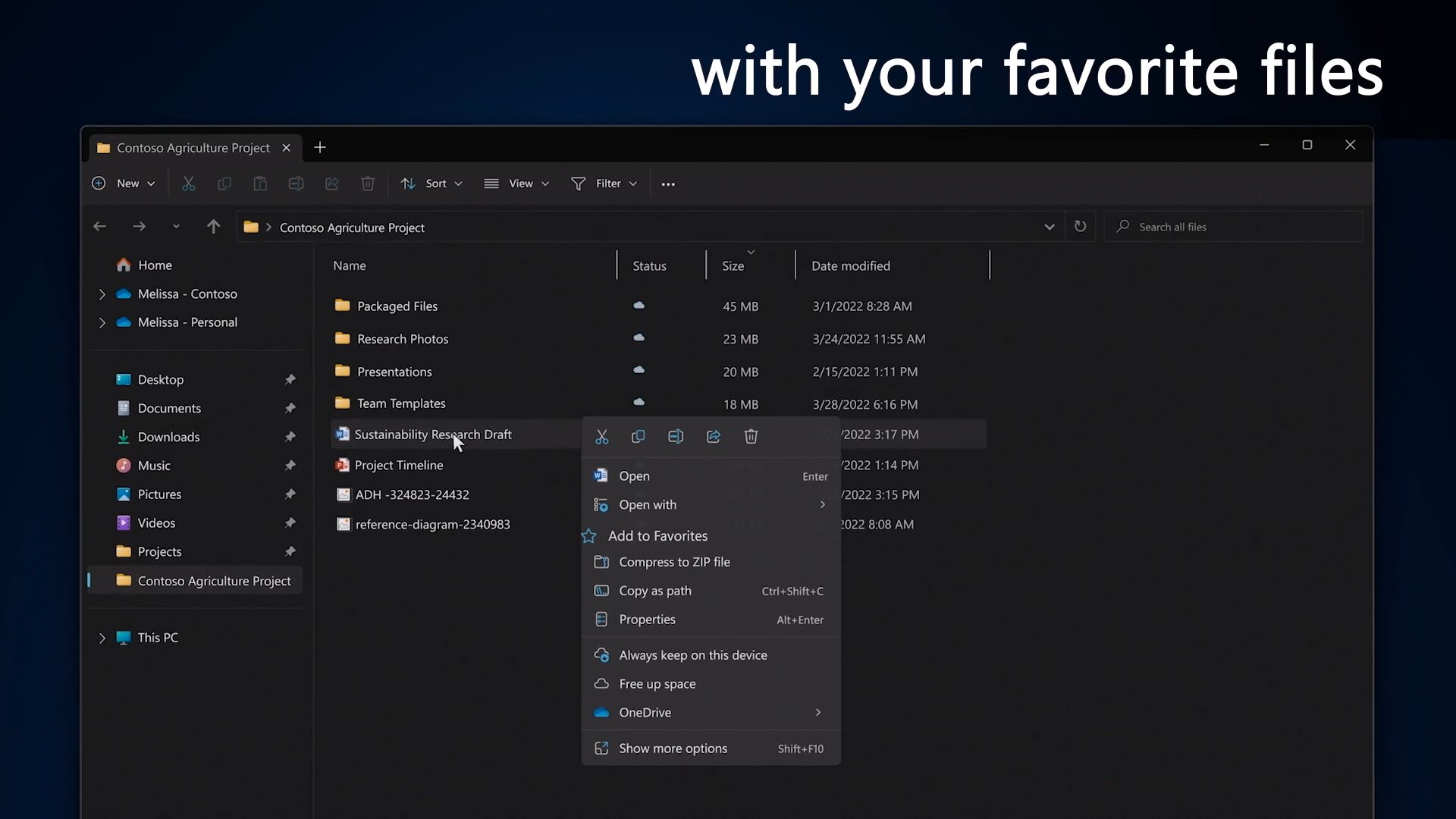This screenshot has width=1456, height=819.
Task: Click the toolbar Share icon
Action: click(x=331, y=184)
